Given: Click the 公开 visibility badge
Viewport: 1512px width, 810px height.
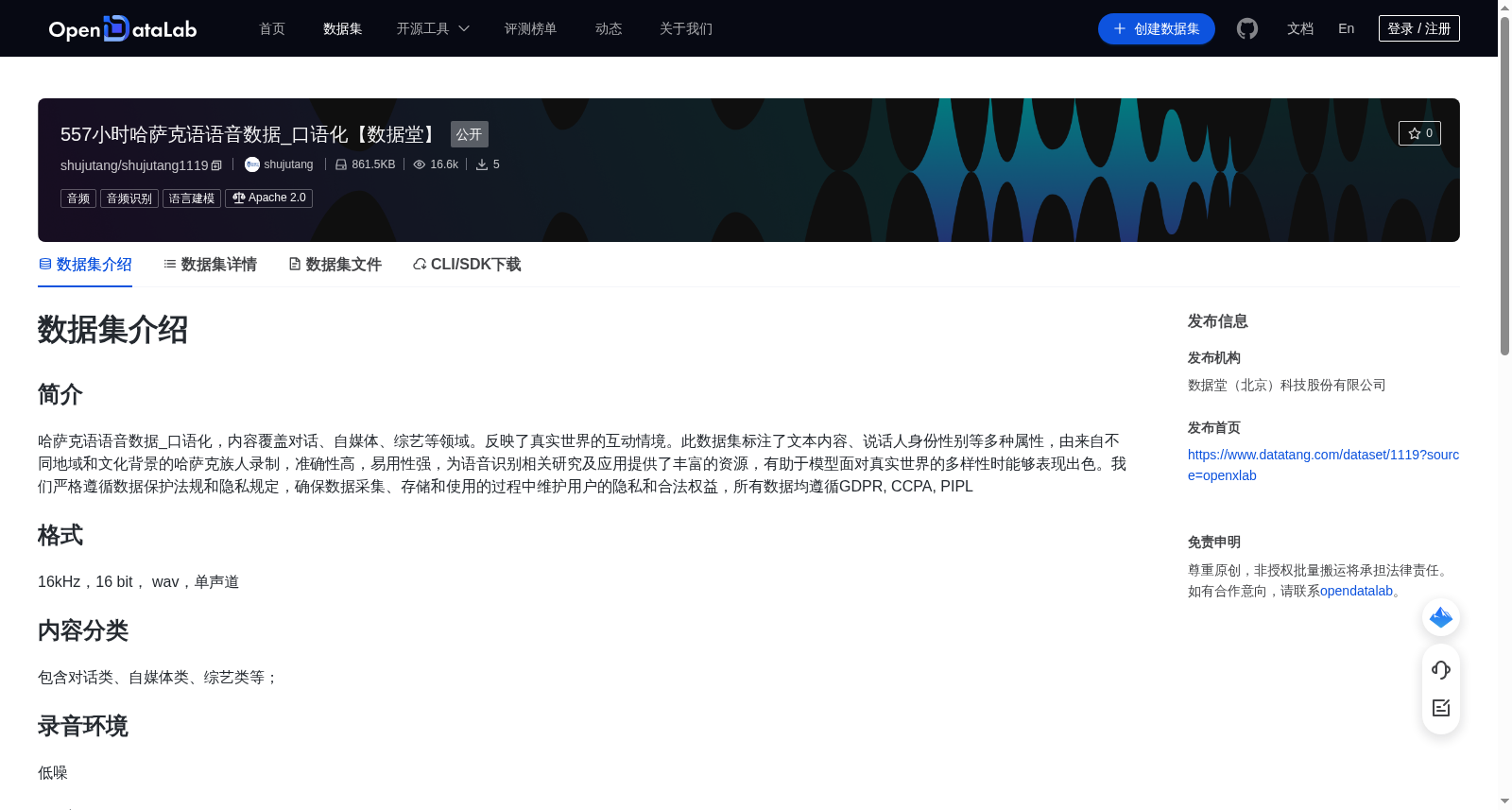Looking at the screenshot, I should pyautogui.click(x=470, y=134).
